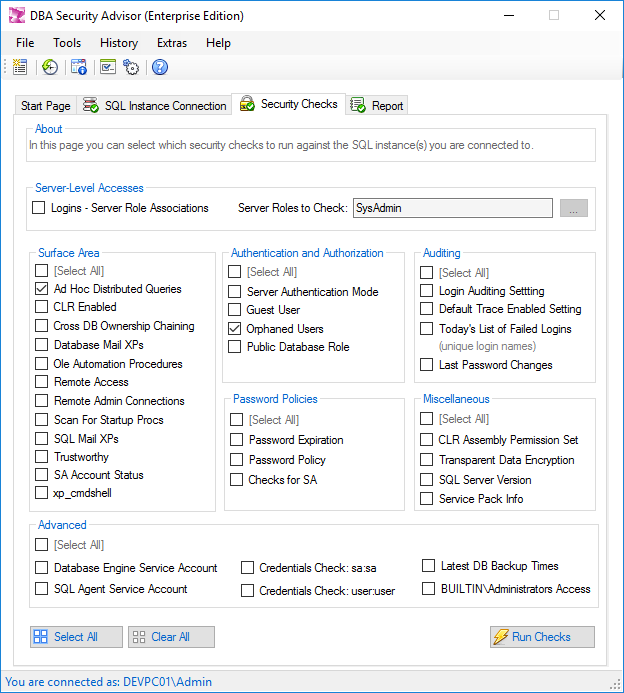Check the Remote Access option
The height and width of the screenshot is (693, 624).
42,381
